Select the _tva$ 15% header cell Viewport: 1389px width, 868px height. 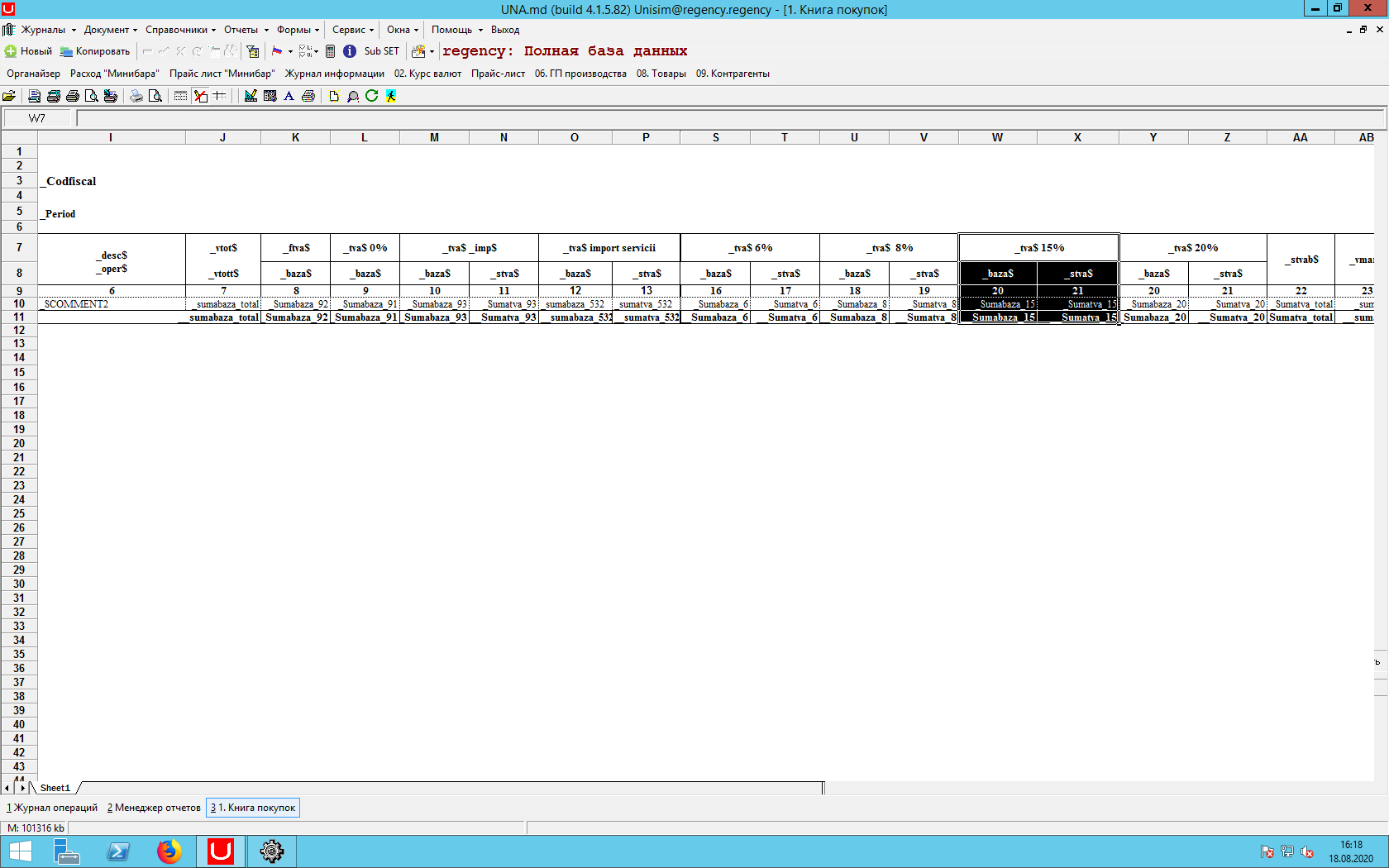1039,247
